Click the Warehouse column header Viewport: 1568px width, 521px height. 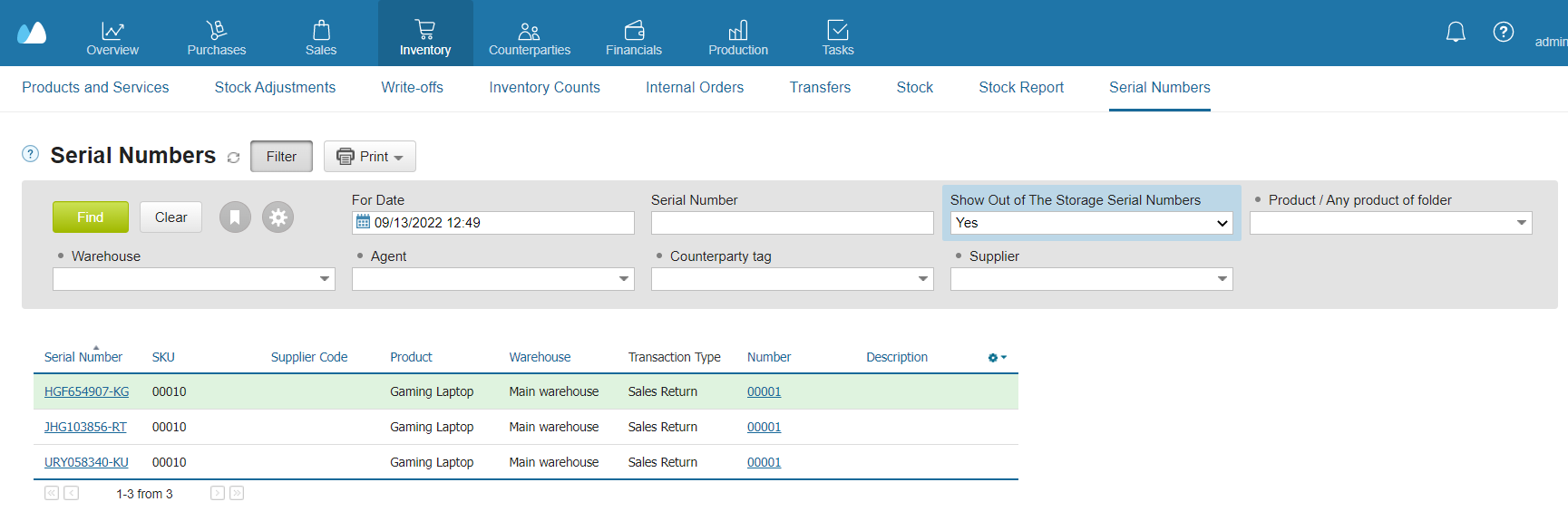(x=540, y=357)
